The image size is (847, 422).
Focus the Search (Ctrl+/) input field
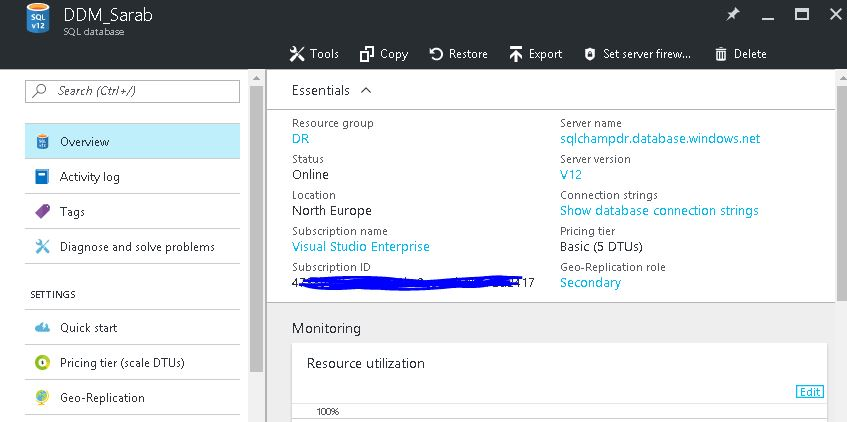(132, 91)
